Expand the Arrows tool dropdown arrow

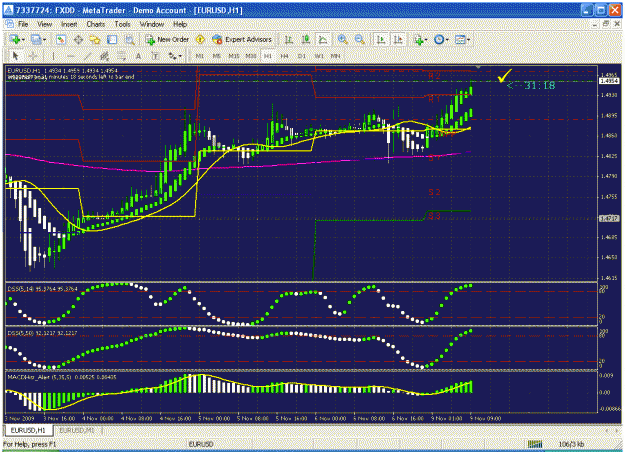180,56
